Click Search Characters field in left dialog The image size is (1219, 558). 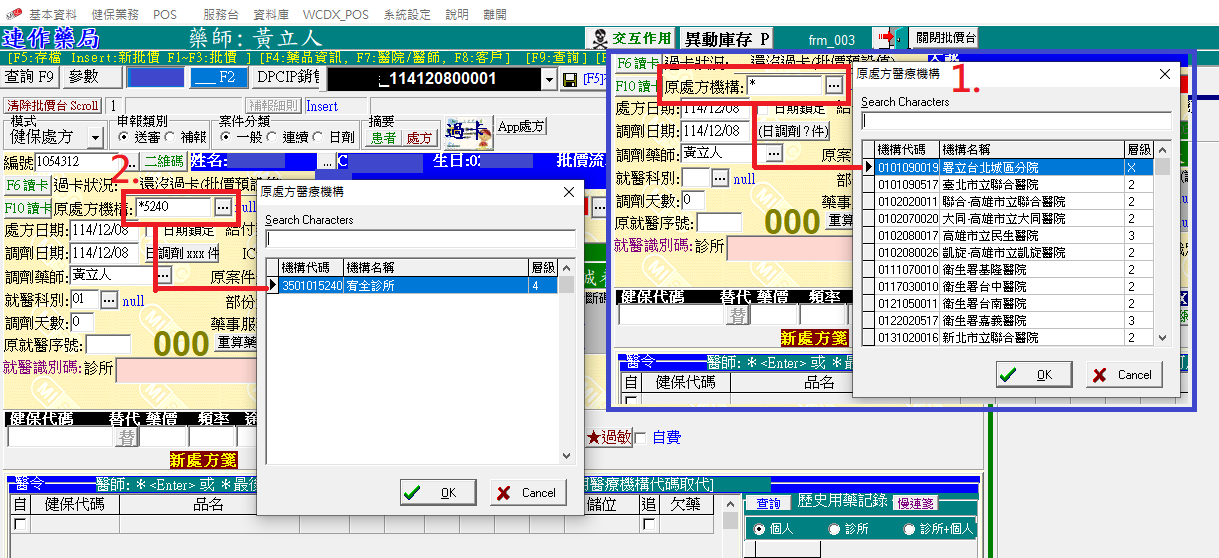(x=420, y=238)
